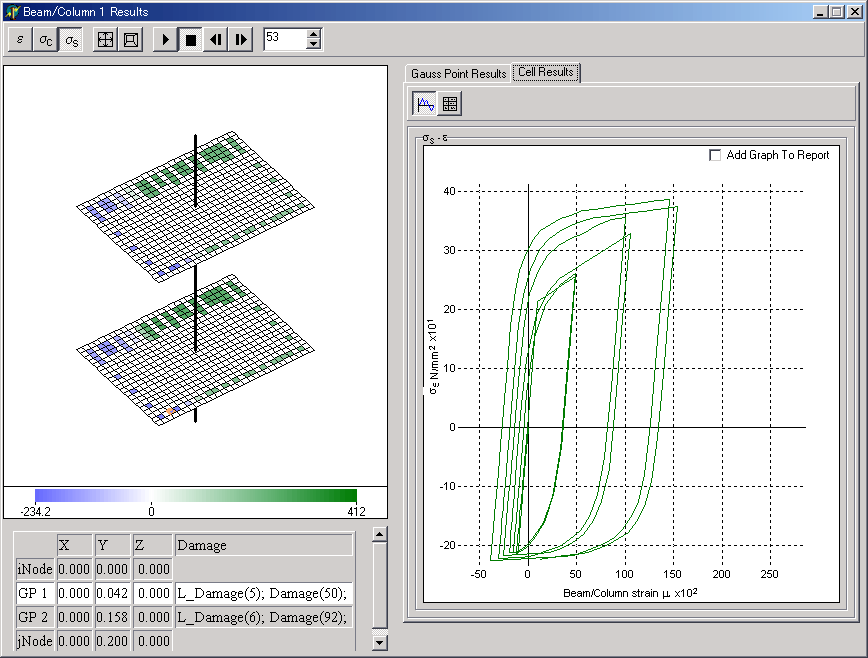Play the results animation
Viewport: 868px width, 658px height.
(165, 40)
